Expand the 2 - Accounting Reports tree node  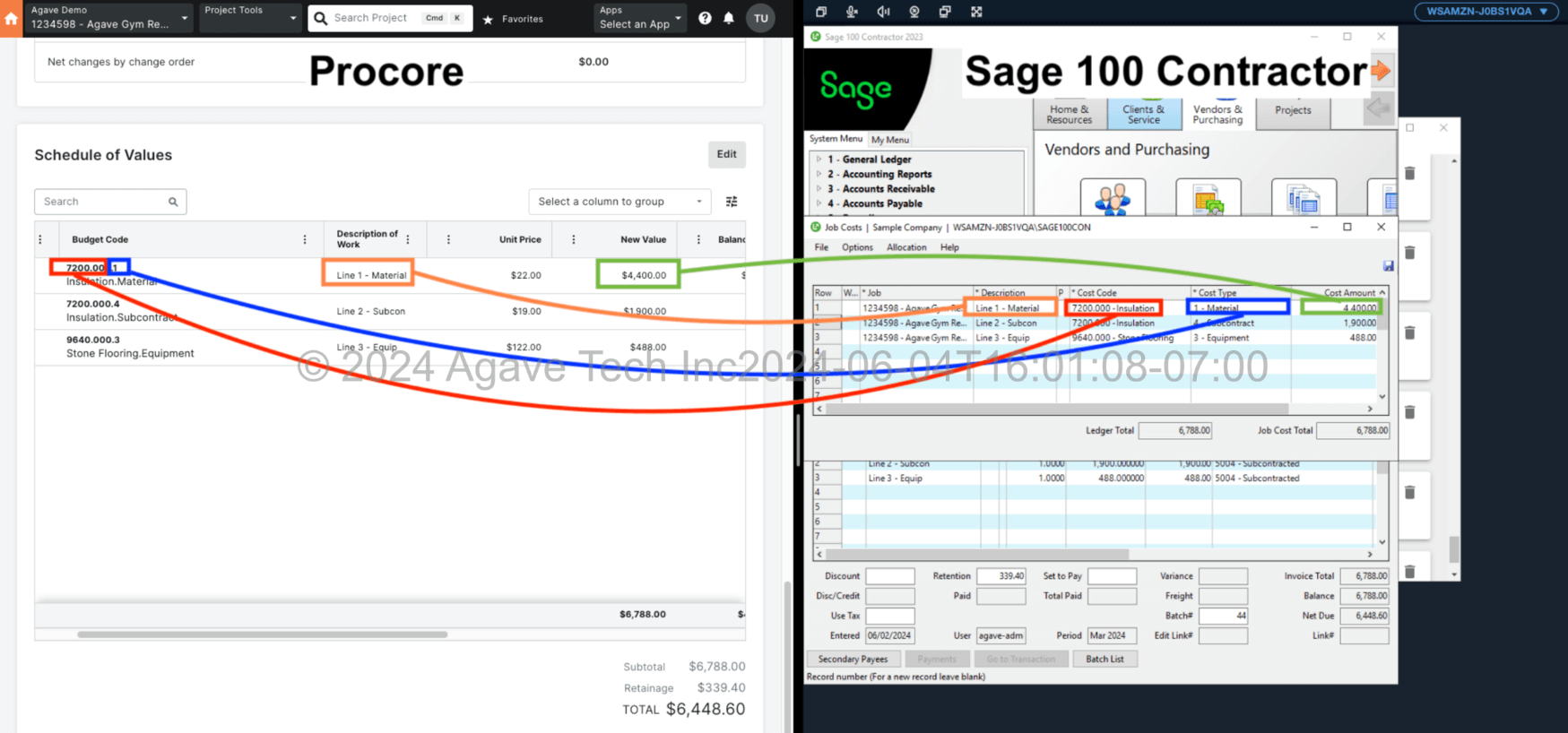point(819,174)
